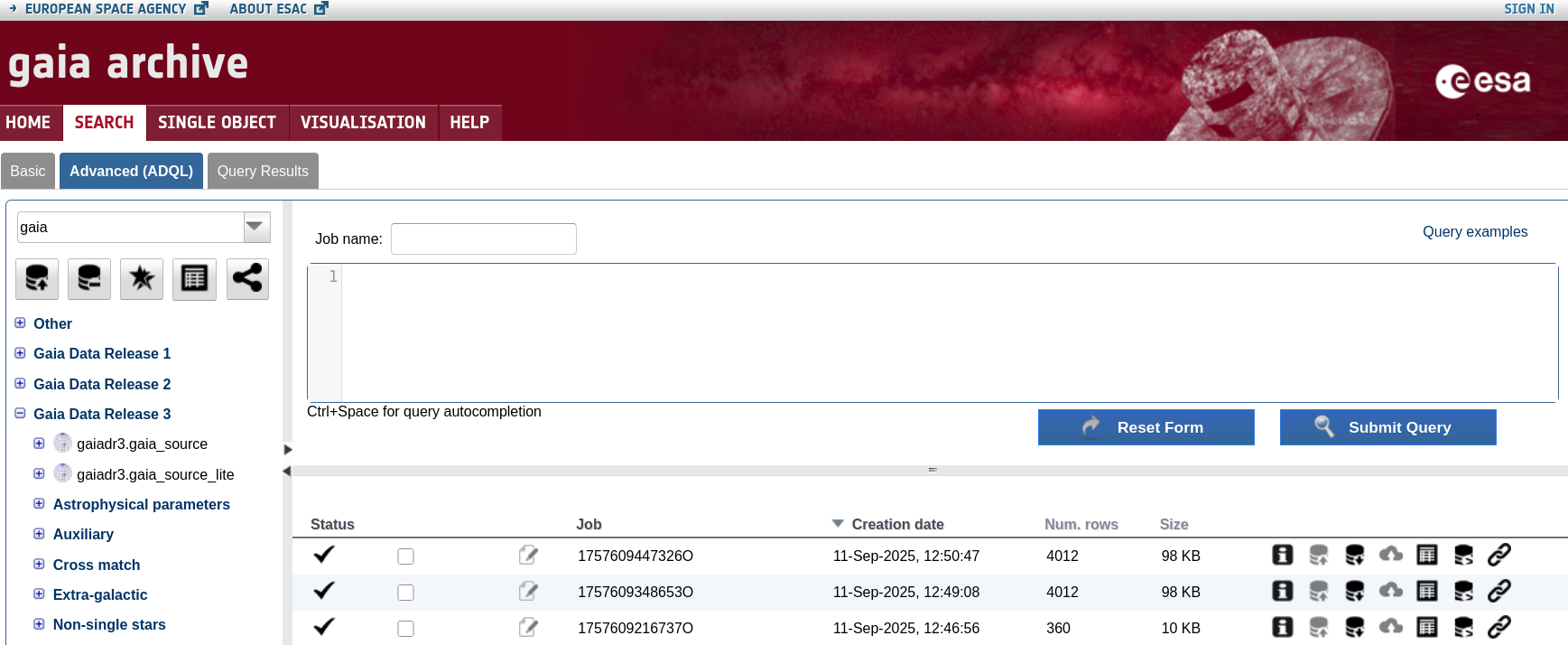The height and width of the screenshot is (645, 1568).
Task: Copy link icon for job 1757609216737O
Action: (1498, 627)
